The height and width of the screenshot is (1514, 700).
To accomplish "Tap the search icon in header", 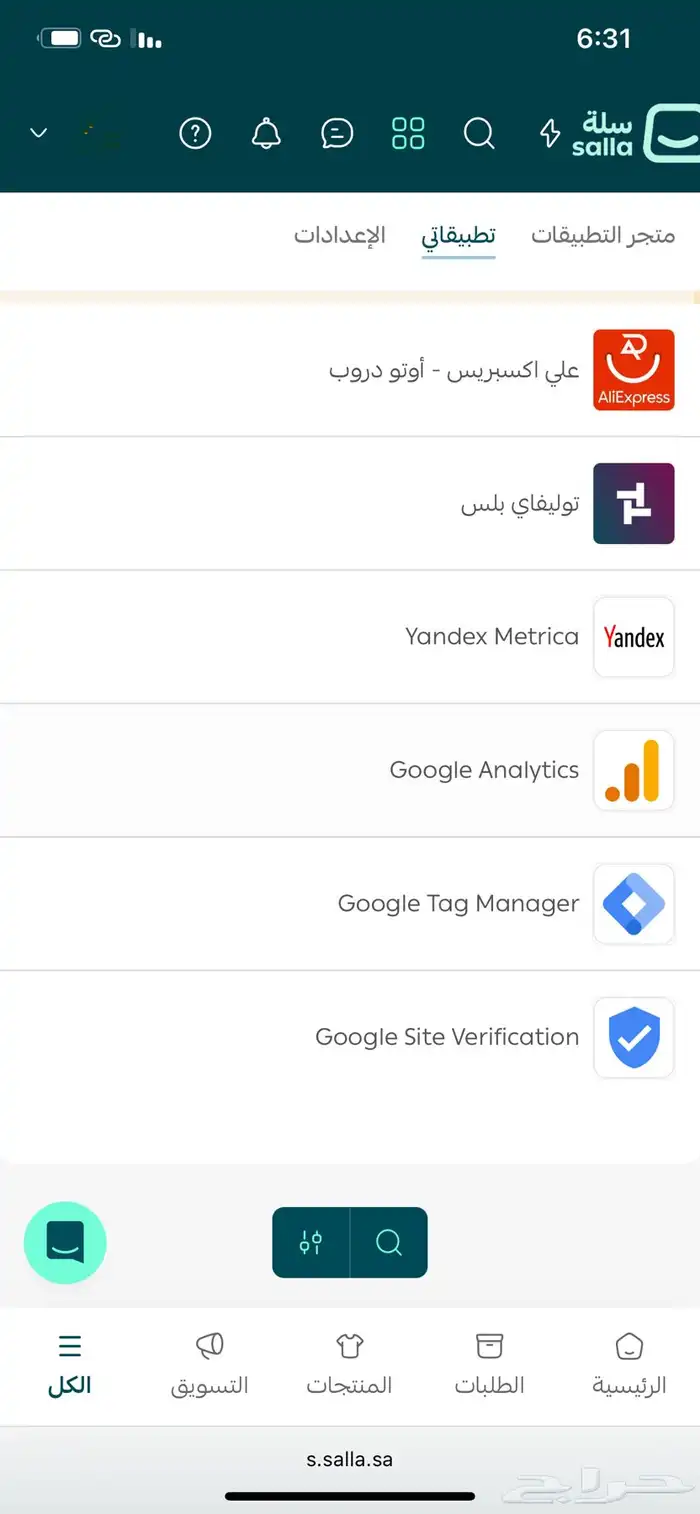I will [479, 133].
